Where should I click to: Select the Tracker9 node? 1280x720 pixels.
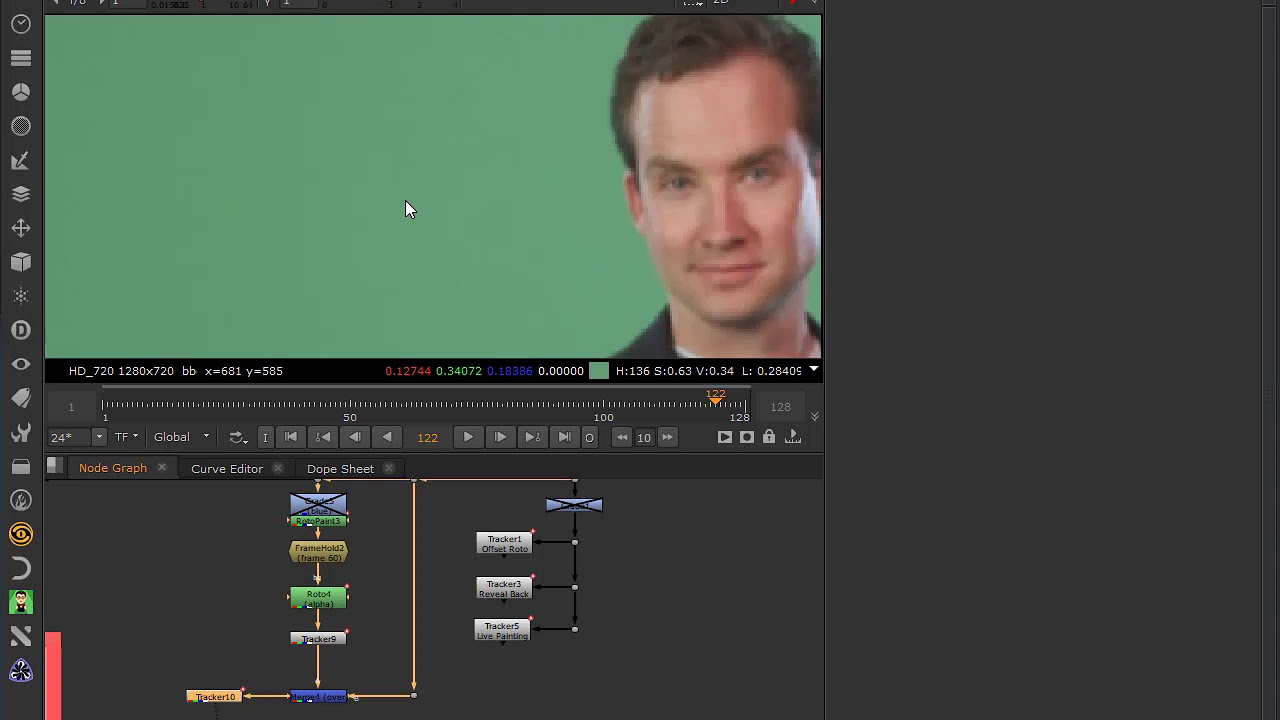point(319,639)
